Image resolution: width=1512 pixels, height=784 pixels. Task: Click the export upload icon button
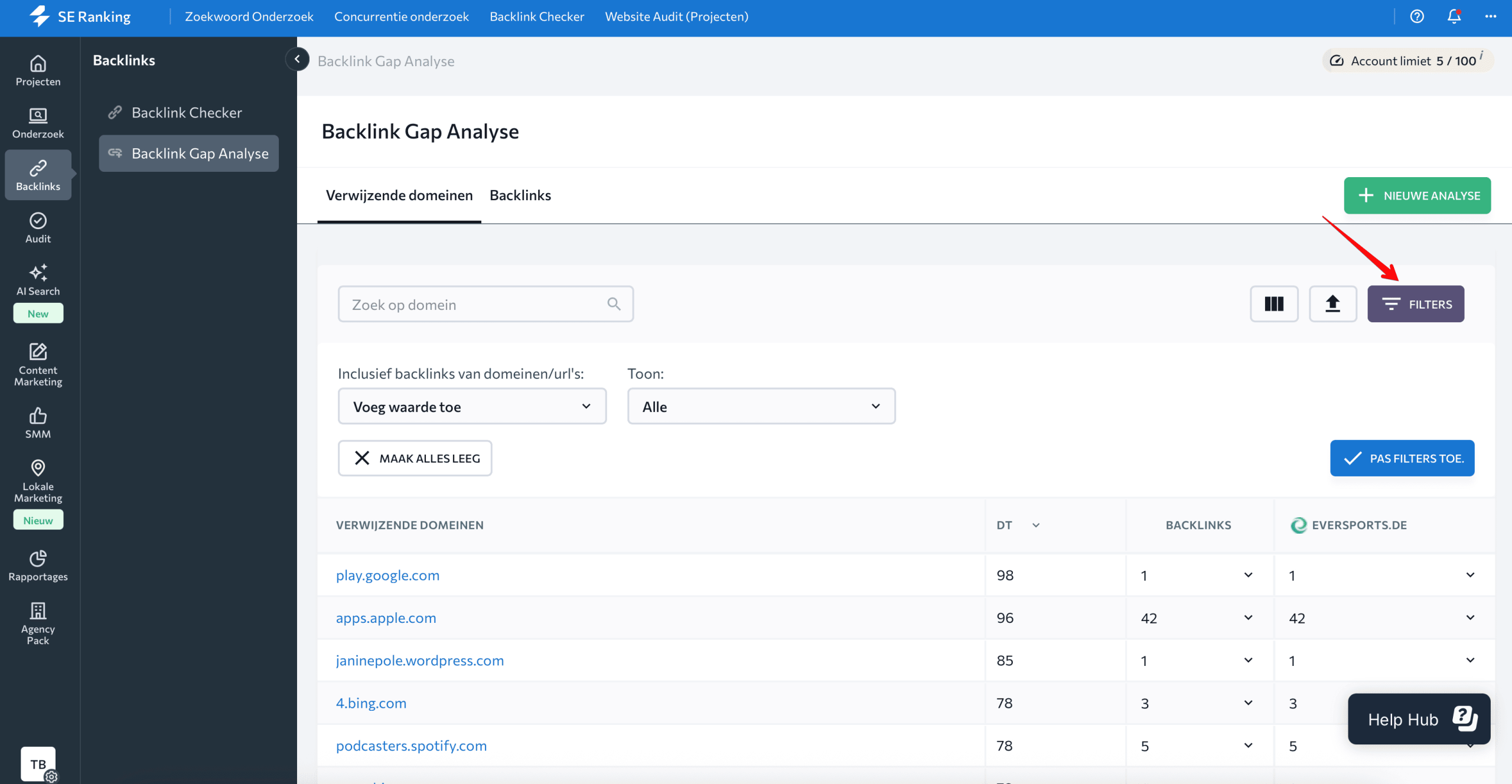[1332, 304]
